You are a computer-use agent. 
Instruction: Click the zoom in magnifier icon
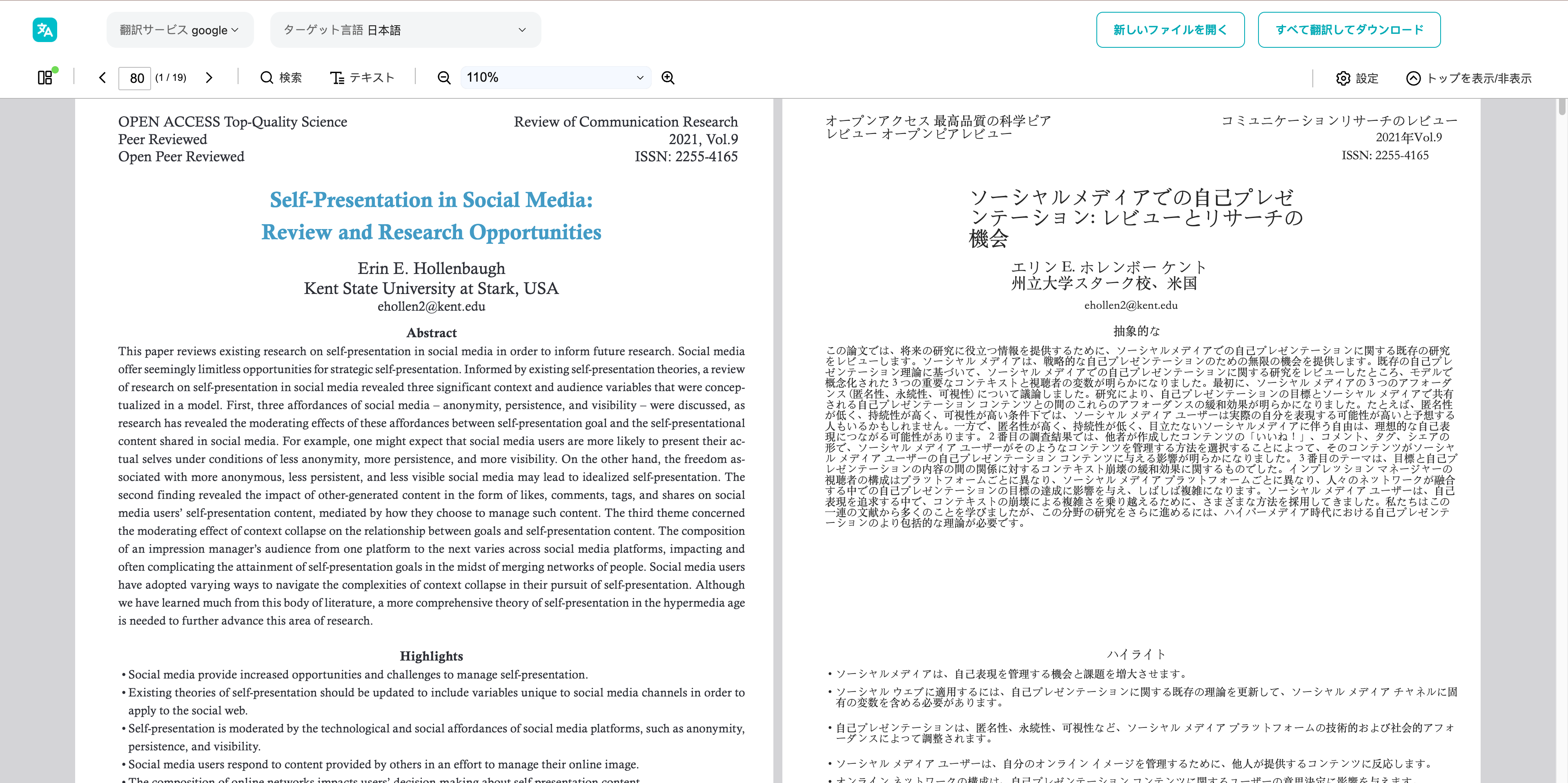668,78
